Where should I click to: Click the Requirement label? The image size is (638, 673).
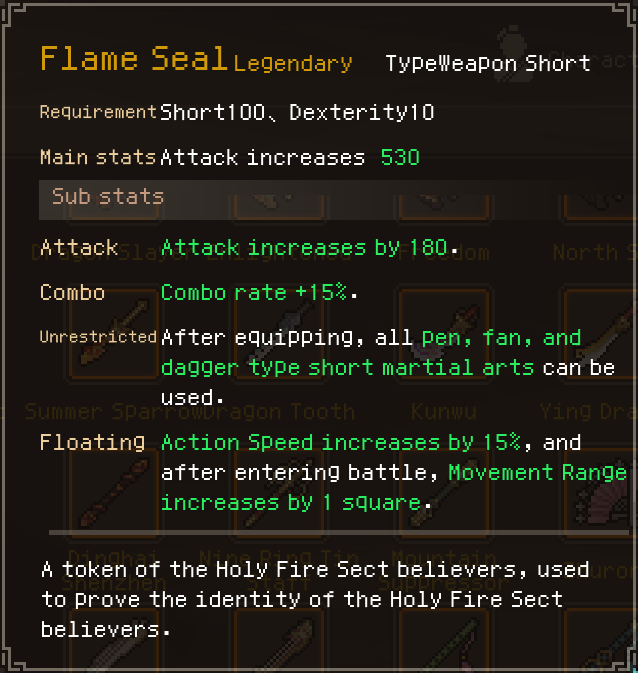(x=98, y=112)
